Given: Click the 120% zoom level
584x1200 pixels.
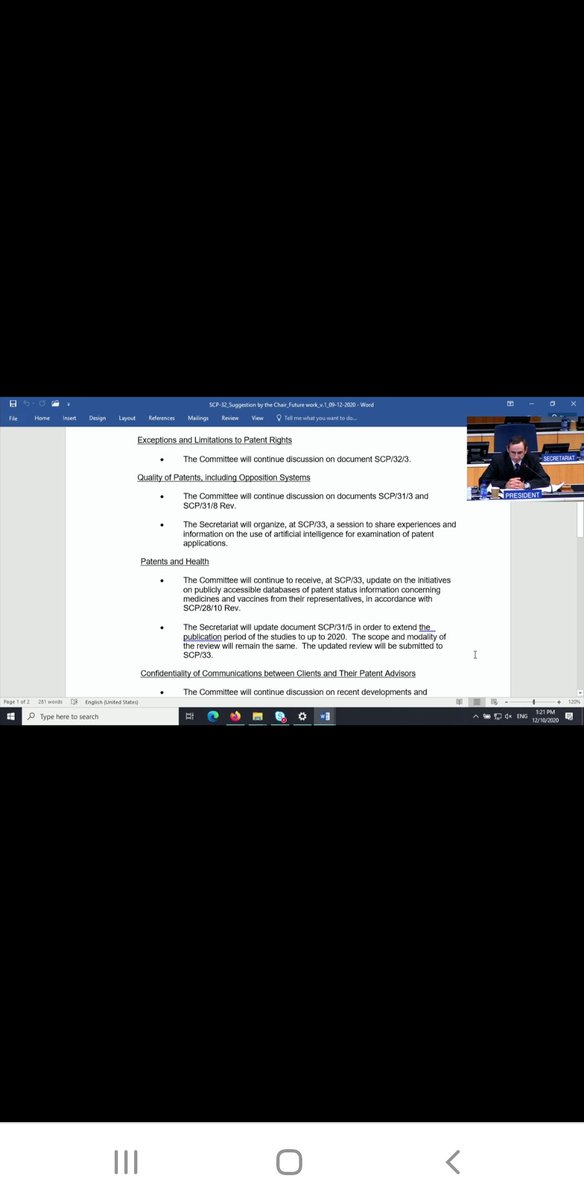Looking at the screenshot, I should [x=573, y=702].
